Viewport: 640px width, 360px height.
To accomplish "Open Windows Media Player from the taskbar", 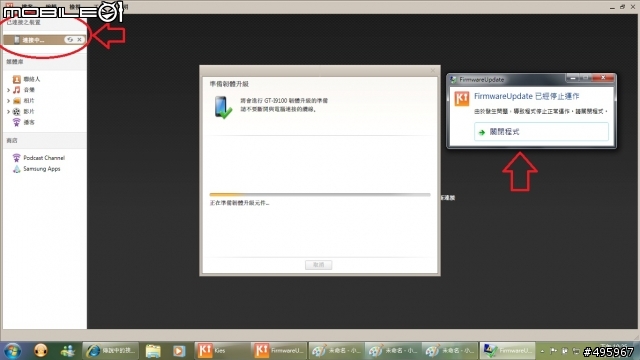I will coord(178,351).
